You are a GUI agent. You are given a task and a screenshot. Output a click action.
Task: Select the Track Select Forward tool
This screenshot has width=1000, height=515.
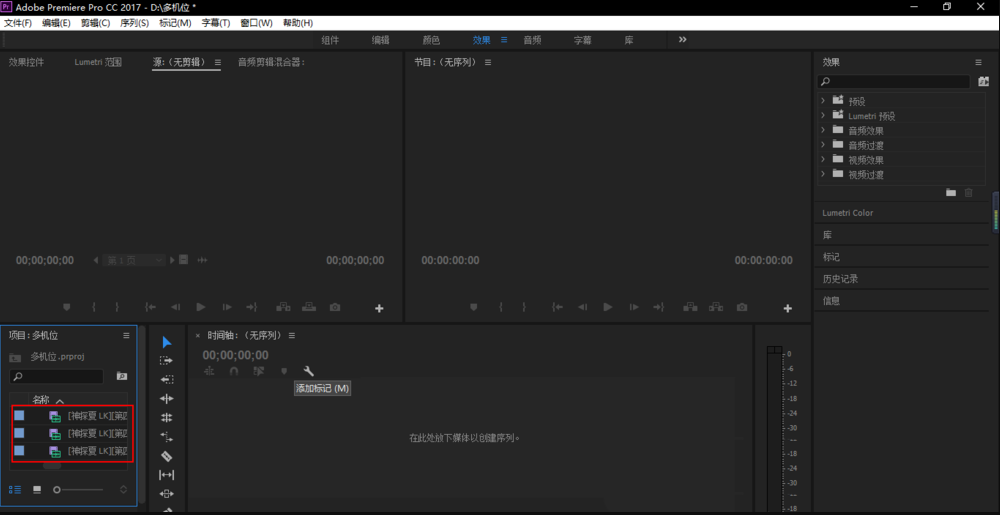tap(166, 361)
